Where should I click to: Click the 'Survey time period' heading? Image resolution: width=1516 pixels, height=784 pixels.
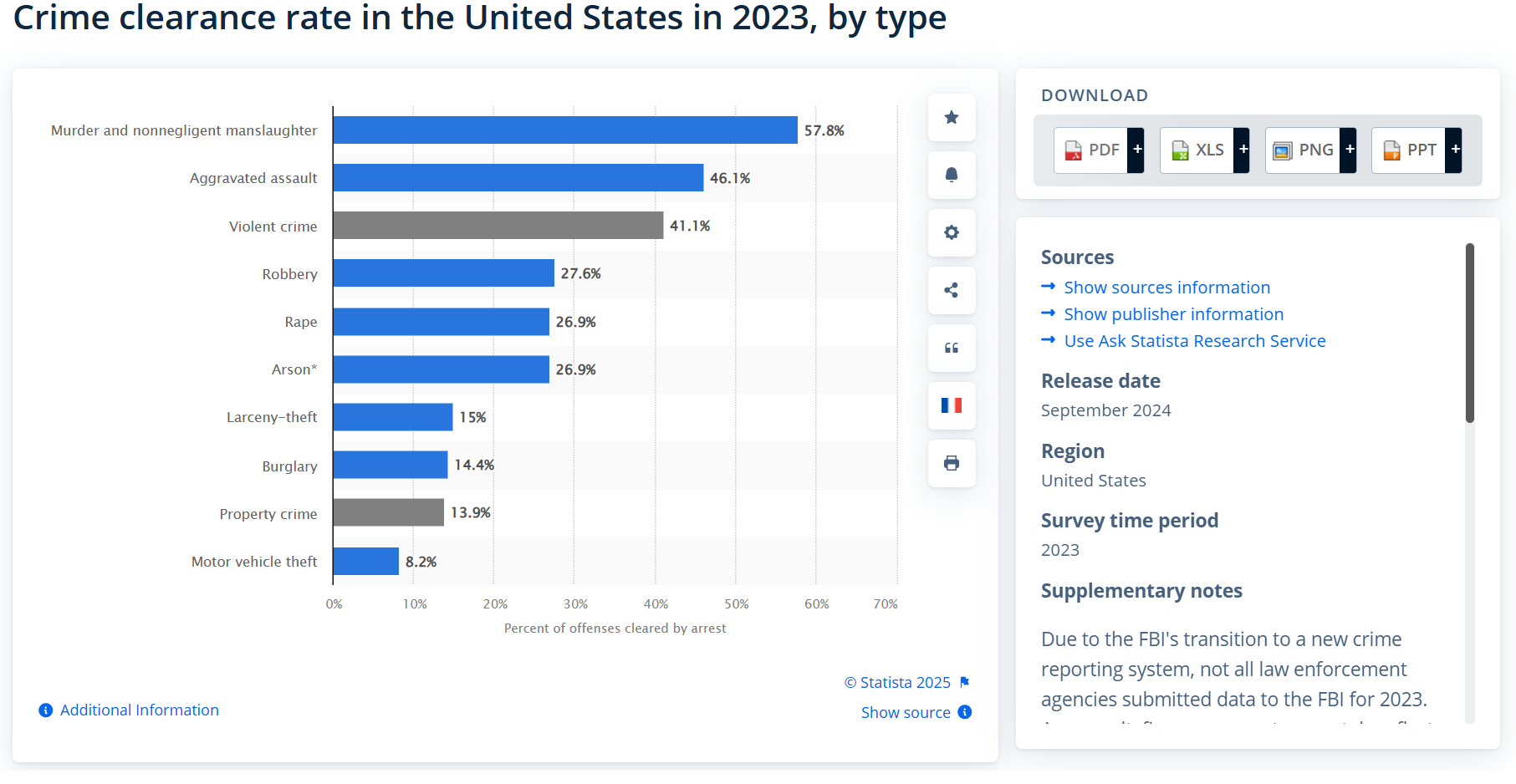point(1130,521)
